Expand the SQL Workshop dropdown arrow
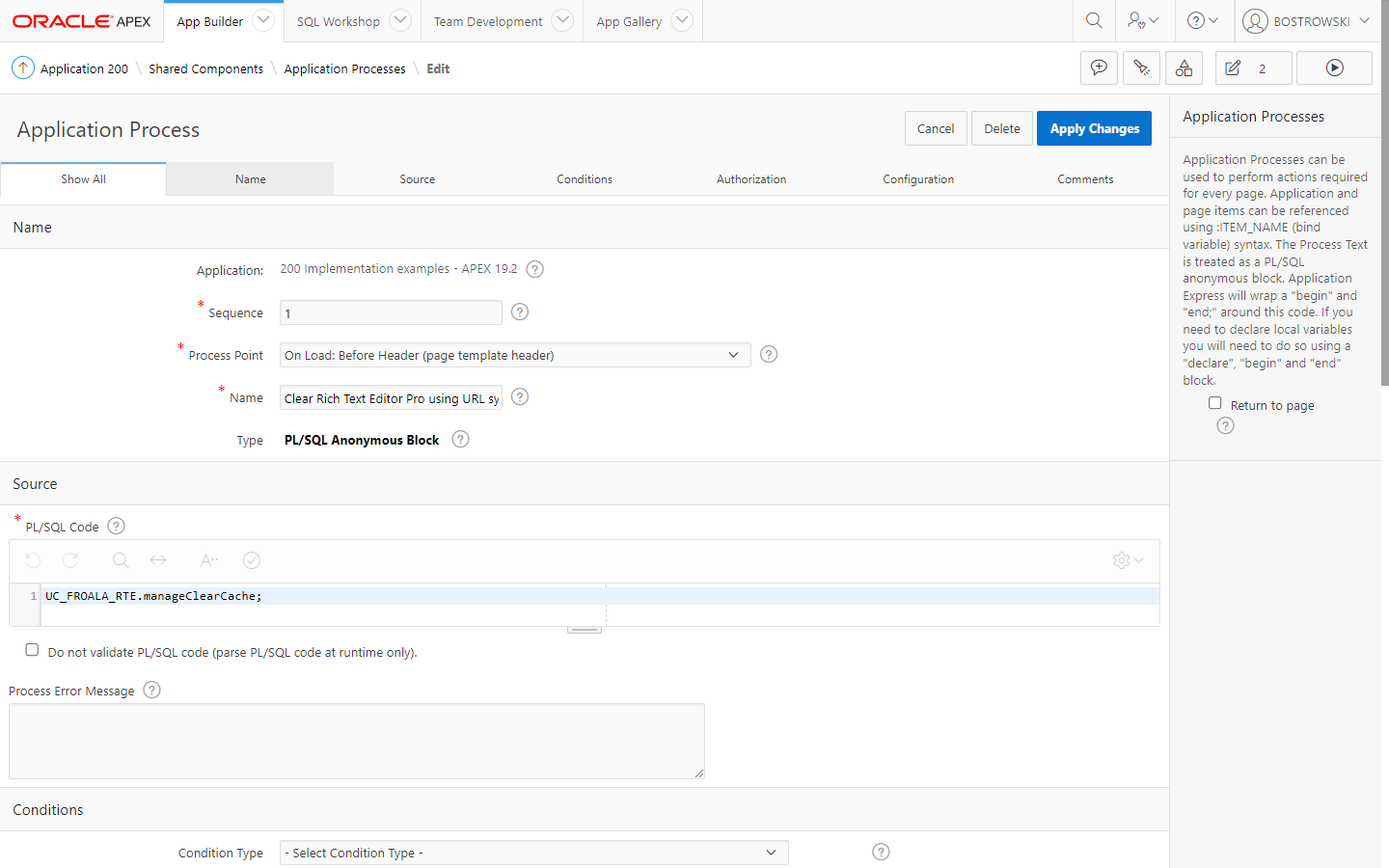 [400, 20]
